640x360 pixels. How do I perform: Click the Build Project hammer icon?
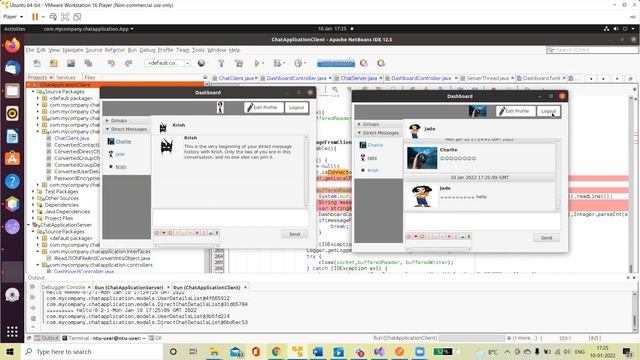coord(221,63)
